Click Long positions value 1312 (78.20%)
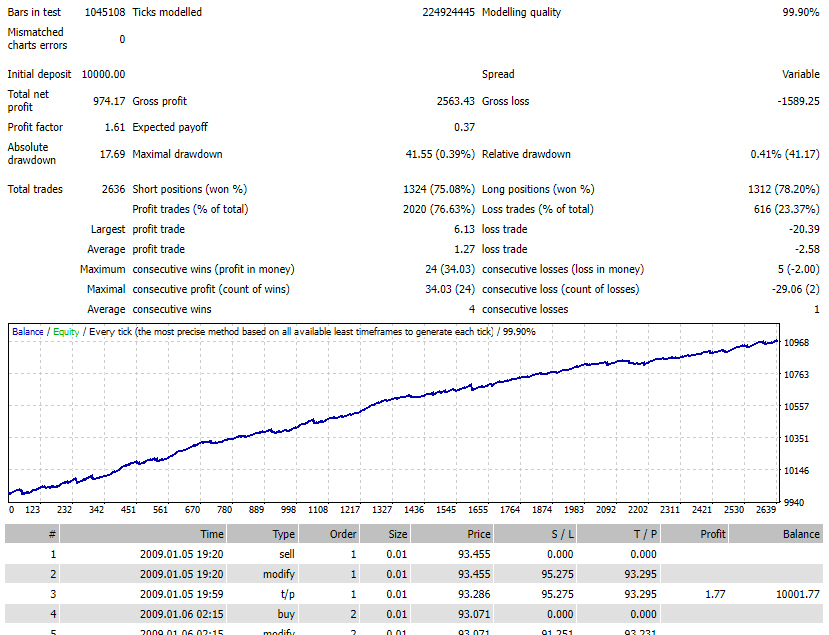The image size is (829, 635). pos(784,189)
